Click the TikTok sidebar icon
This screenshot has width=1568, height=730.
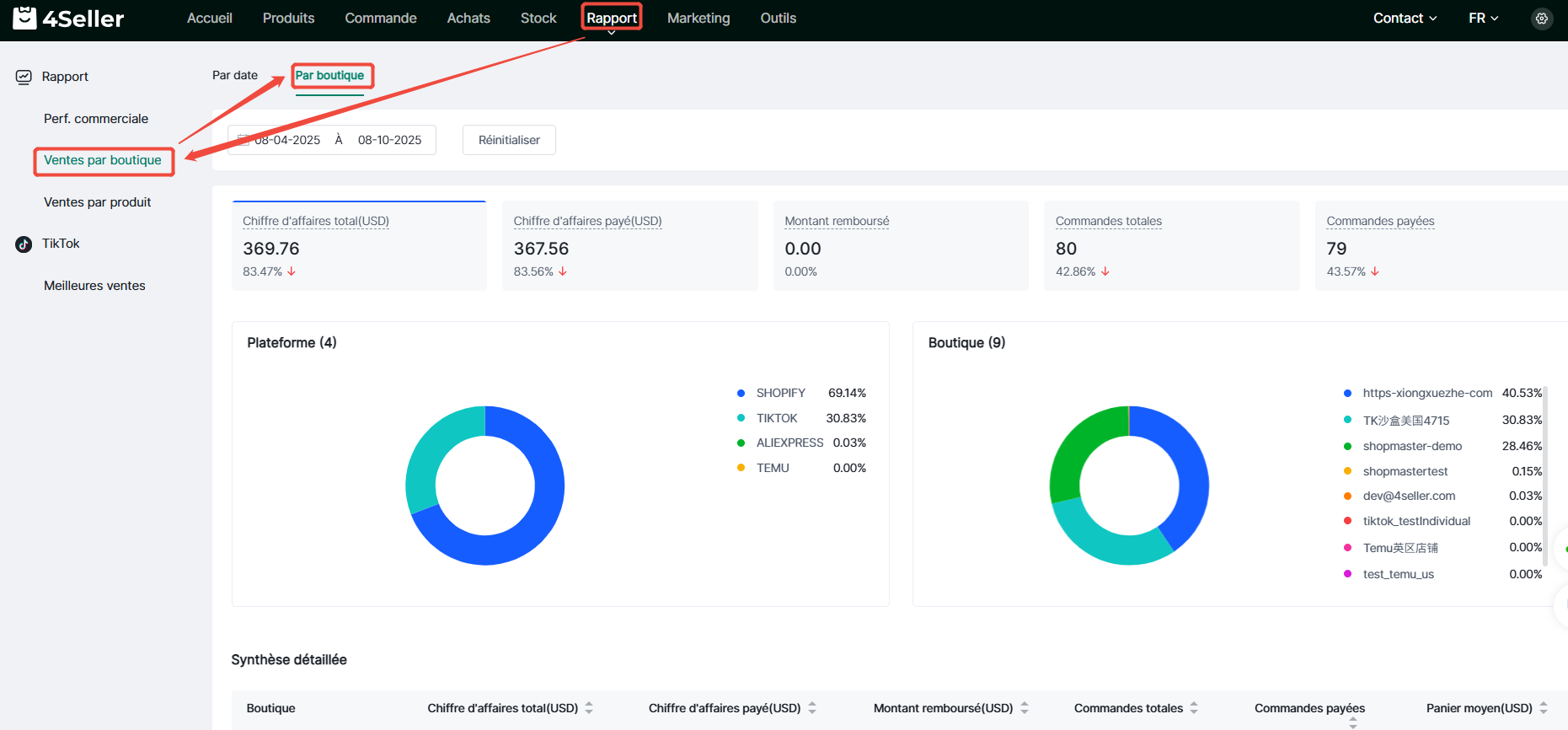coord(24,244)
